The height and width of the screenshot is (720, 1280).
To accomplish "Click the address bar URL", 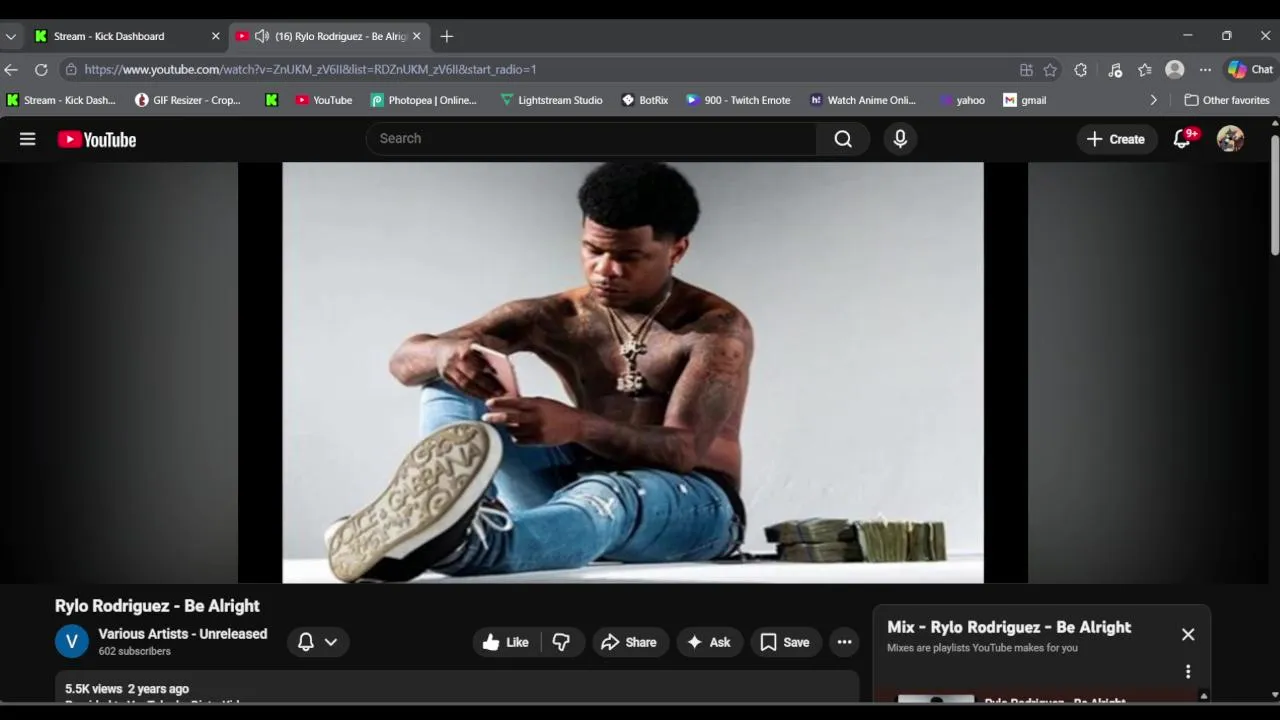I will (310, 70).
